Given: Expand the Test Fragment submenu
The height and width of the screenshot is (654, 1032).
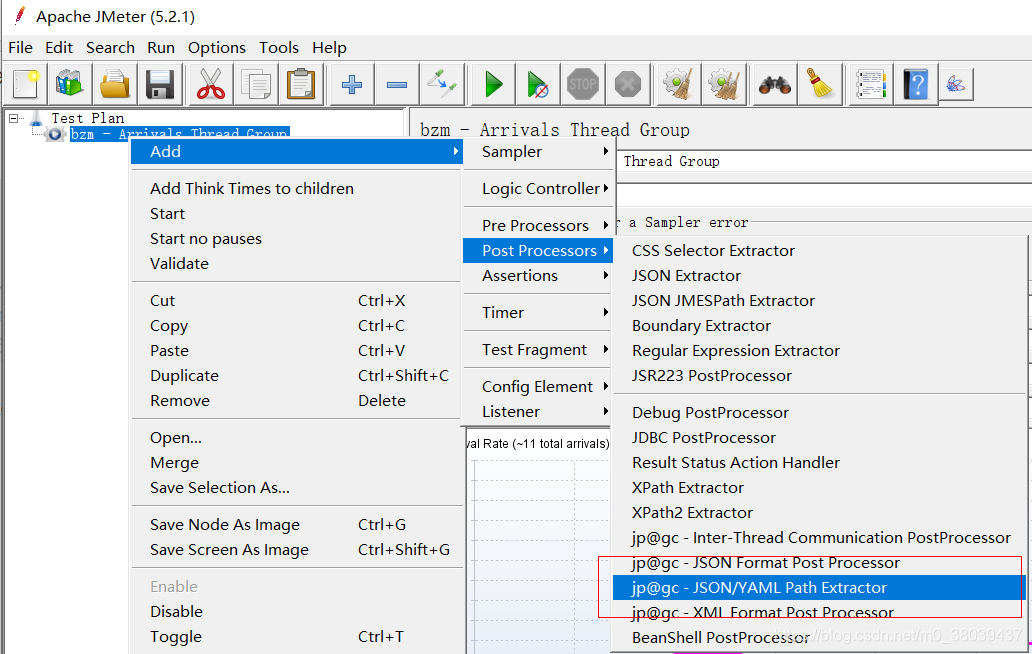Looking at the screenshot, I should pyautogui.click(x=538, y=349).
